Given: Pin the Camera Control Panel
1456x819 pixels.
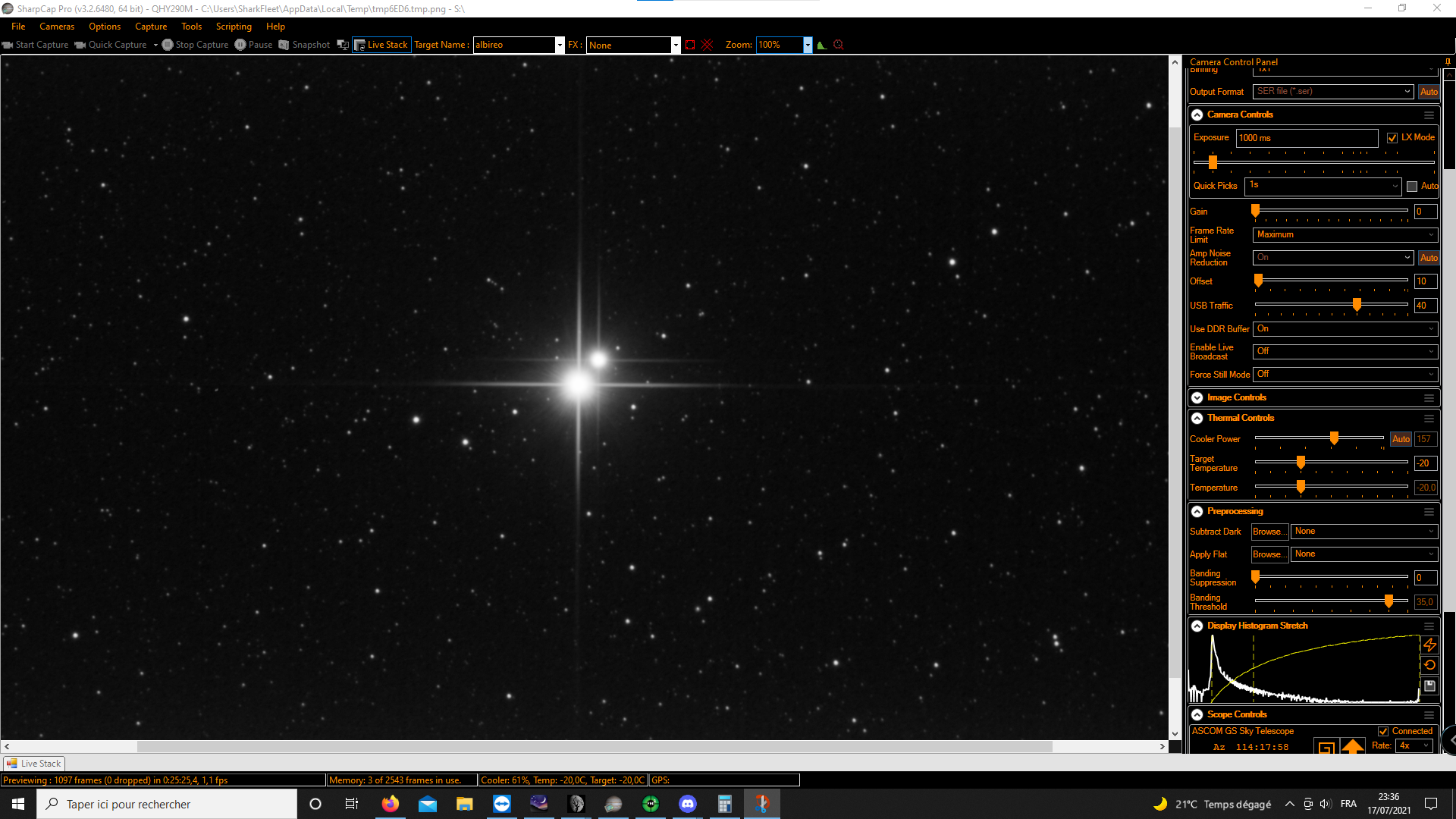Looking at the screenshot, I should [1448, 62].
